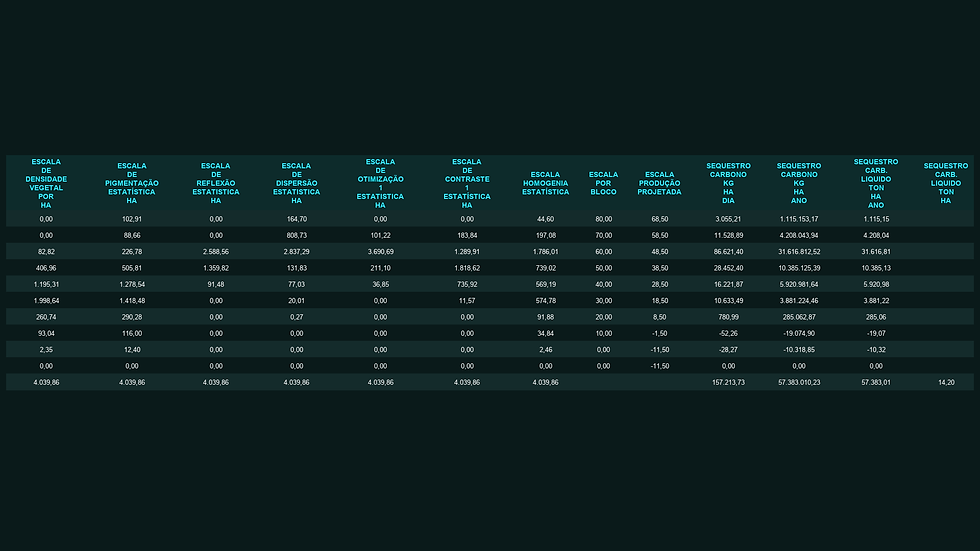Viewport: 980px width, 551px height.
Task: Select the cell showing 505,81
Action: 132,268
